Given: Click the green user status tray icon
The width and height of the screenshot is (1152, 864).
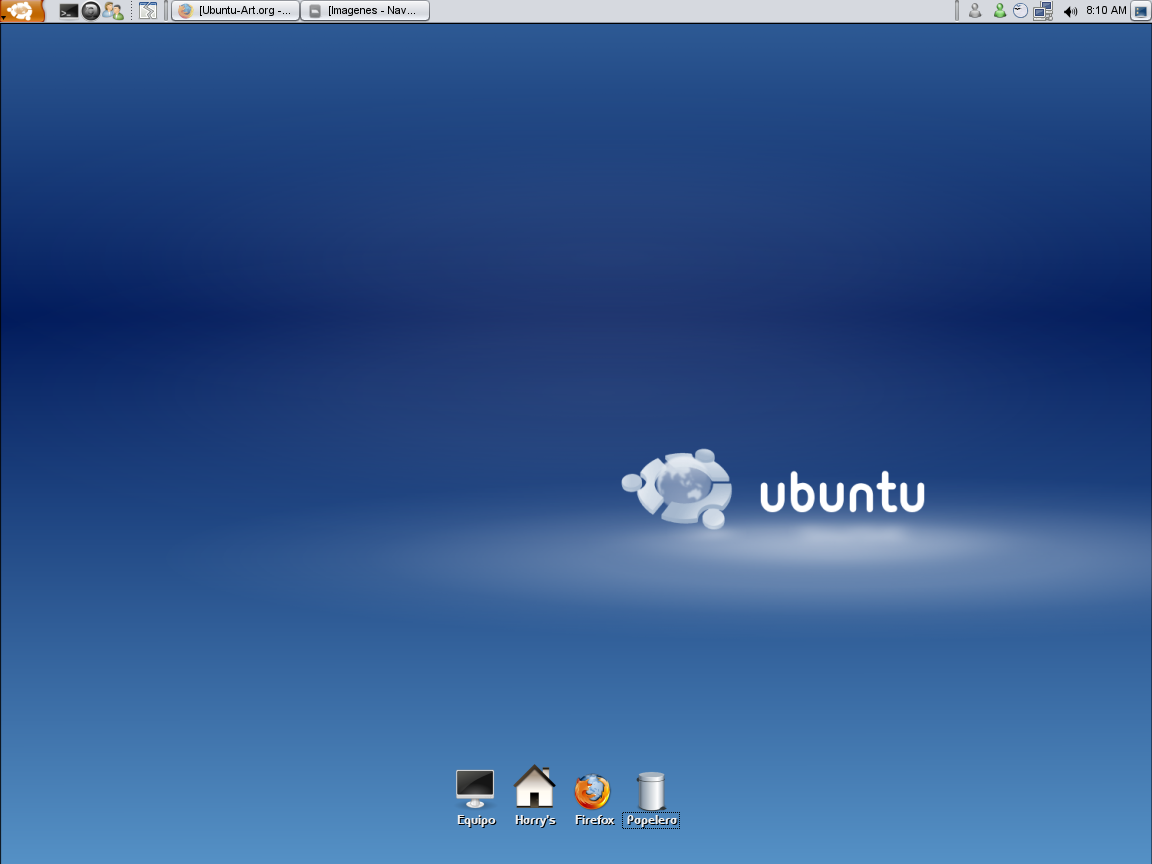Looking at the screenshot, I should 999,11.
